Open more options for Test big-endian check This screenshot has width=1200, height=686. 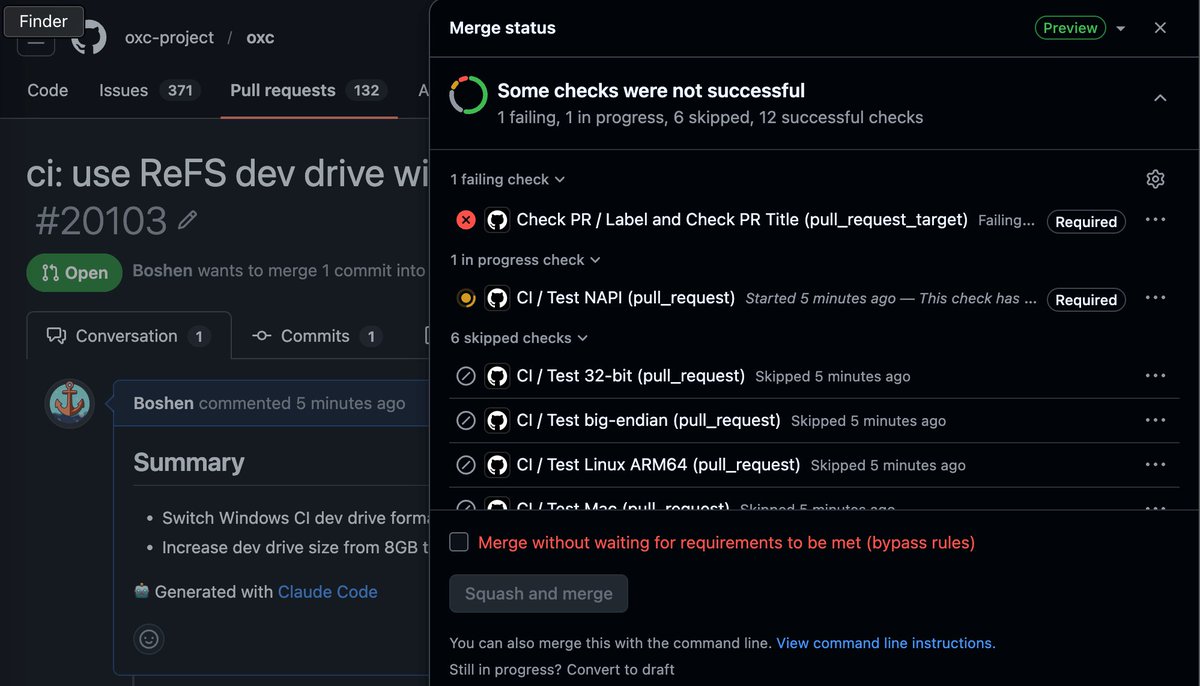pos(1155,420)
